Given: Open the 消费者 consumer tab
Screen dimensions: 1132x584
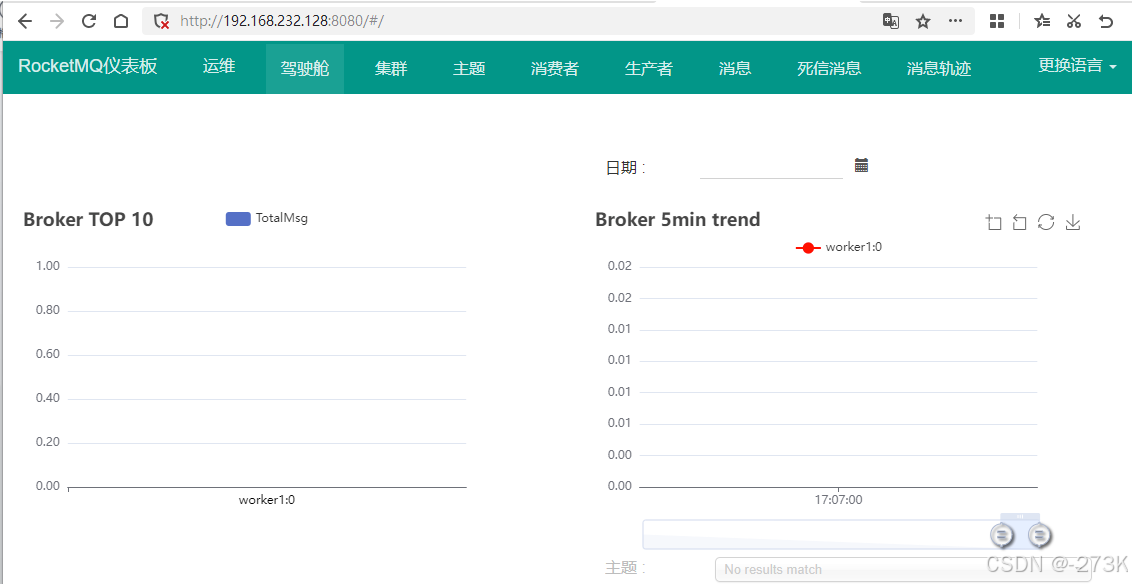Looking at the screenshot, I should point(554,69).
